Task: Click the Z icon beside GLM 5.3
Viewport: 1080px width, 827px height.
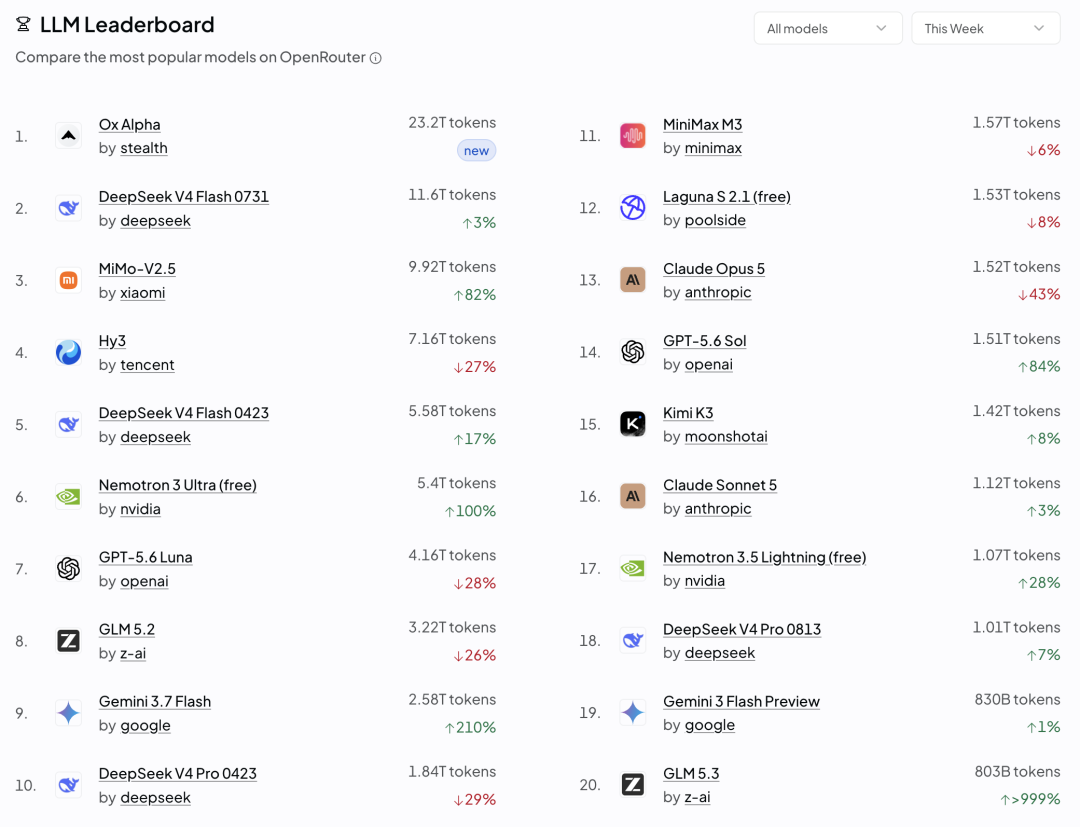Action: pos(632,784)
